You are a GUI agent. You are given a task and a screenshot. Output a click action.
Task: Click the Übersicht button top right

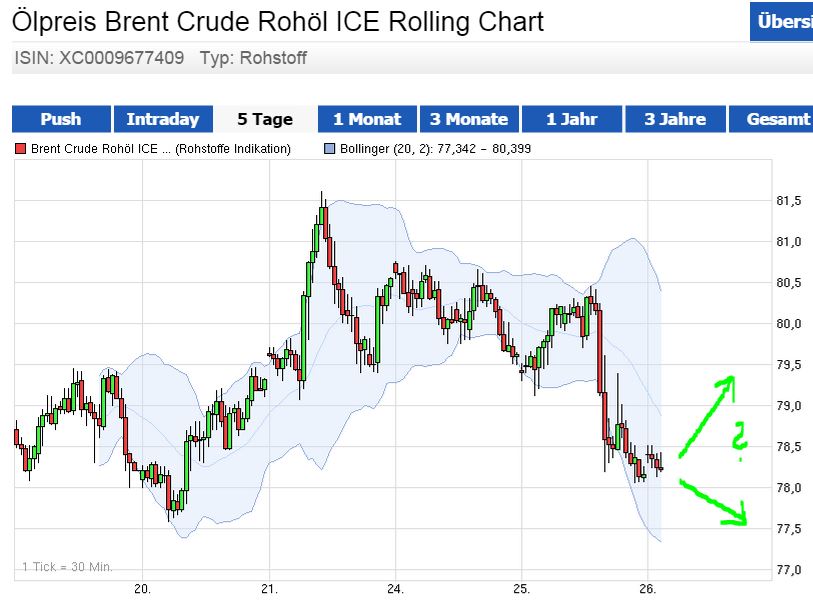click(x=783, y=22)
